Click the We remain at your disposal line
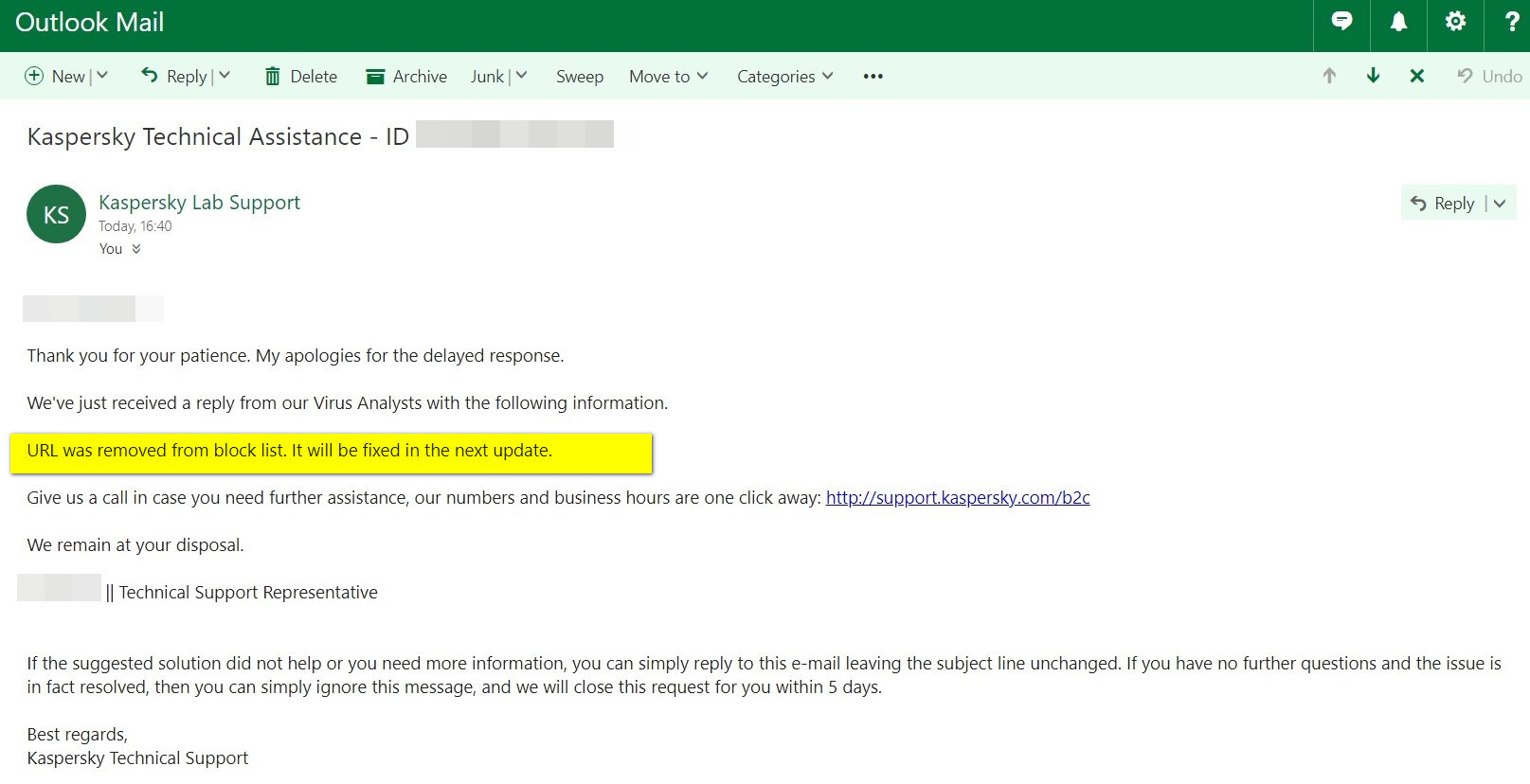1530x784 pixels. pyautogui.click(x=135, y=545)
